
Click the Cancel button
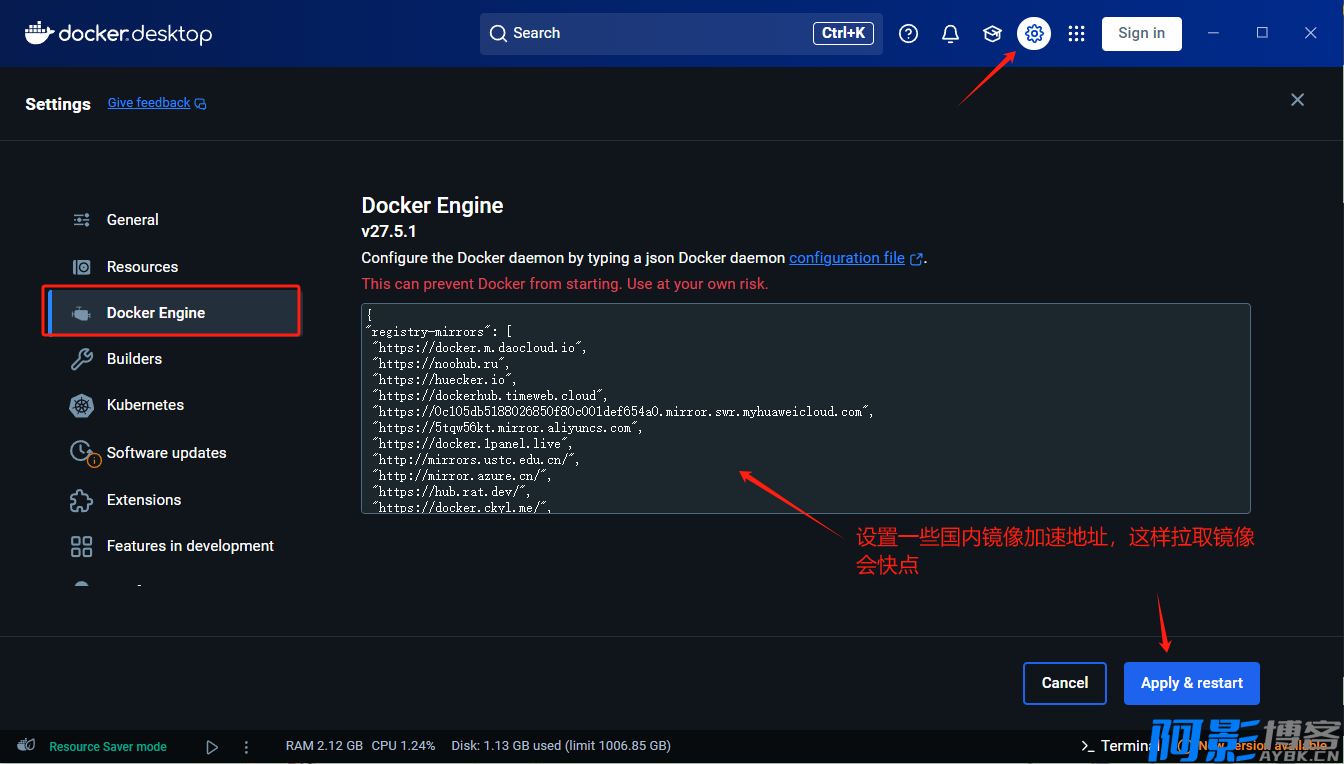click(x=1064, y=683)
